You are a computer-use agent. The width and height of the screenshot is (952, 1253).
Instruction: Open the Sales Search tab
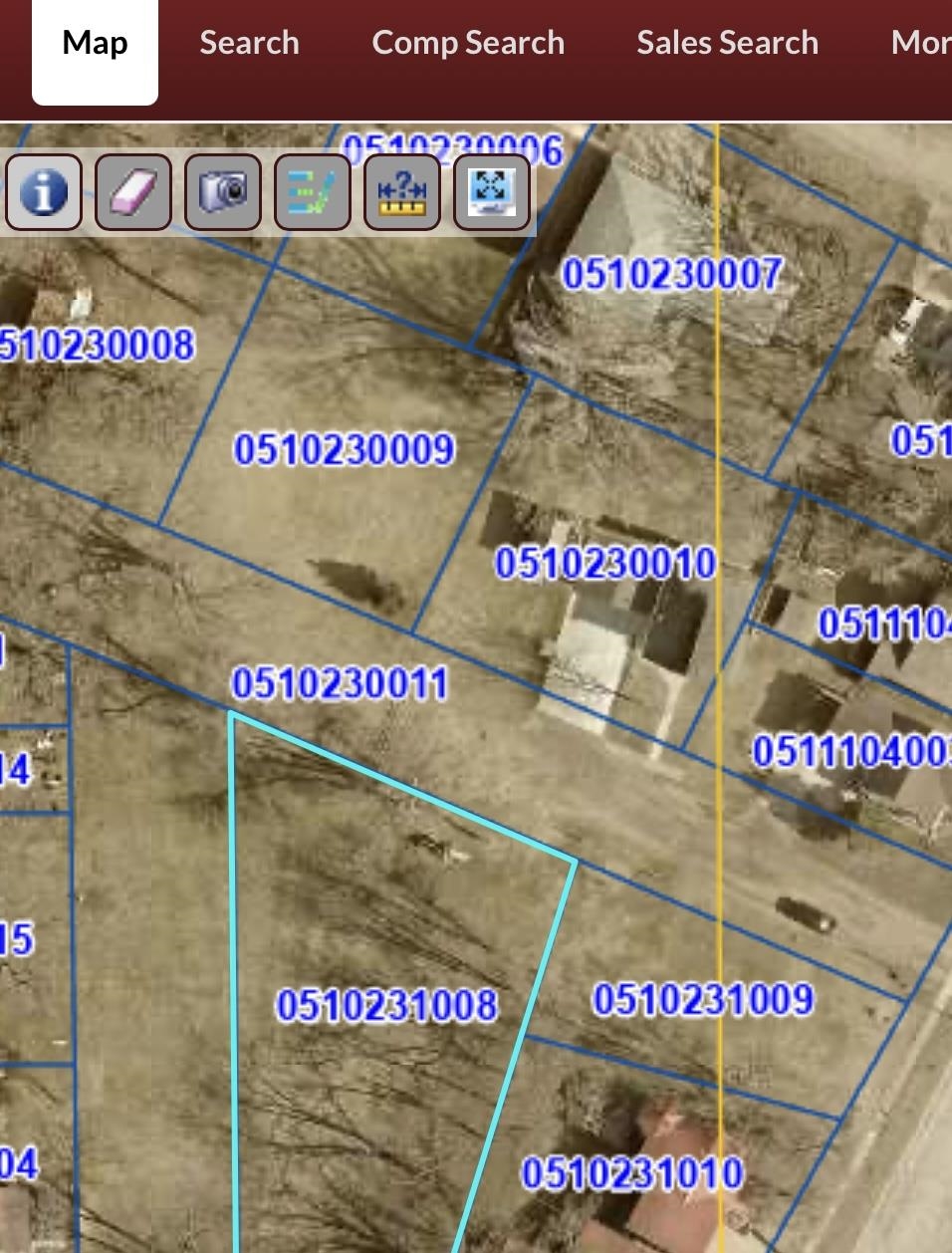pyautogui.click(x=727, y=44)
